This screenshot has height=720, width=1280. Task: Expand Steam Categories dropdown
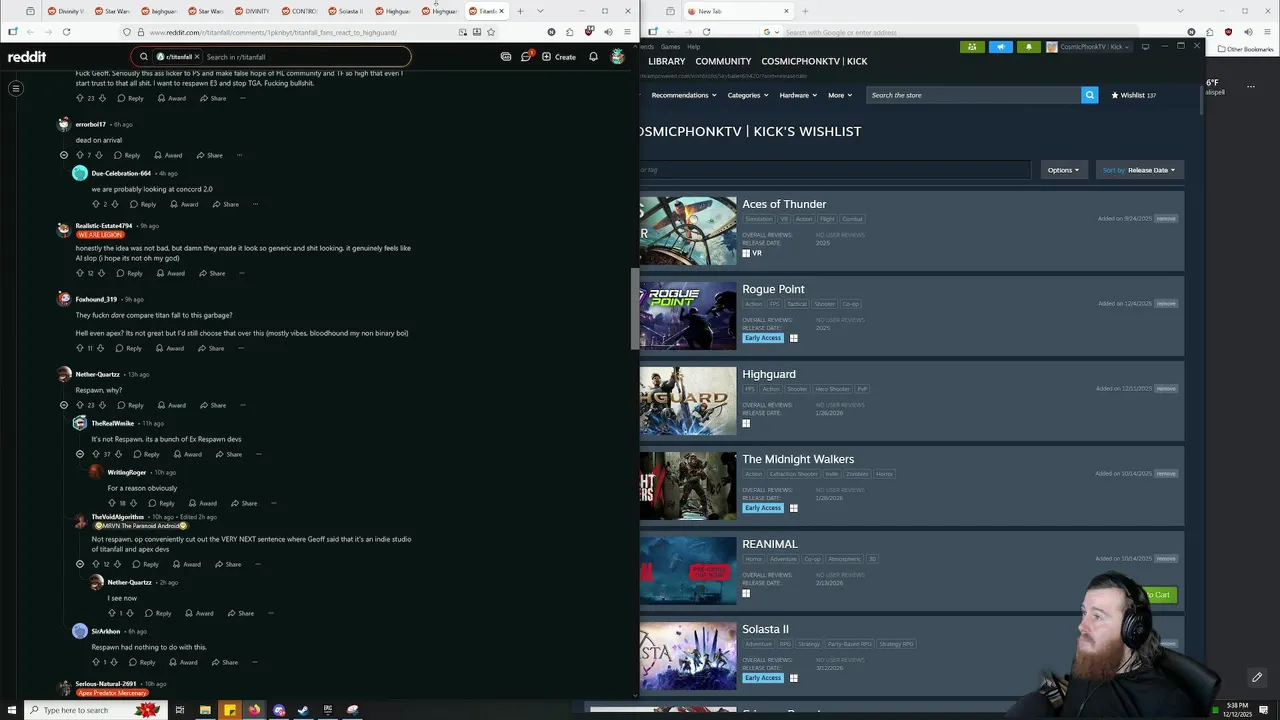748,95
